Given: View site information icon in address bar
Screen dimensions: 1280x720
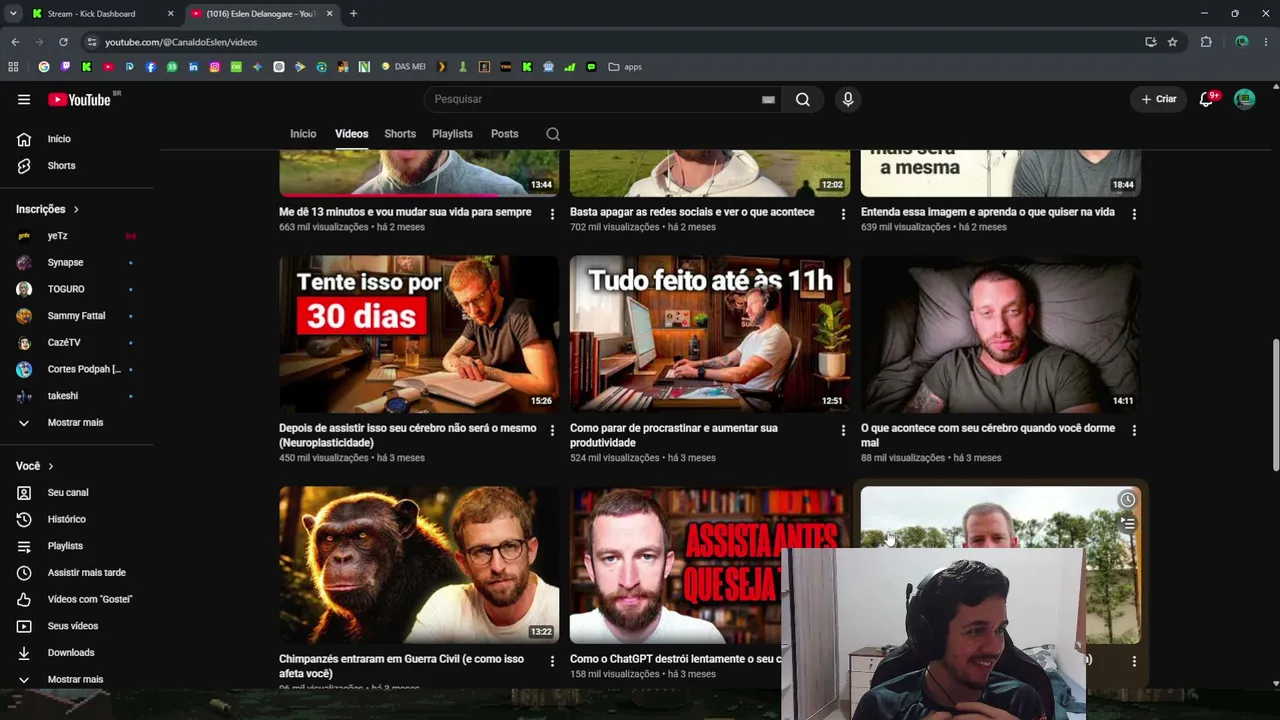Looking at the screenshot, I should (x=92, y=42).
